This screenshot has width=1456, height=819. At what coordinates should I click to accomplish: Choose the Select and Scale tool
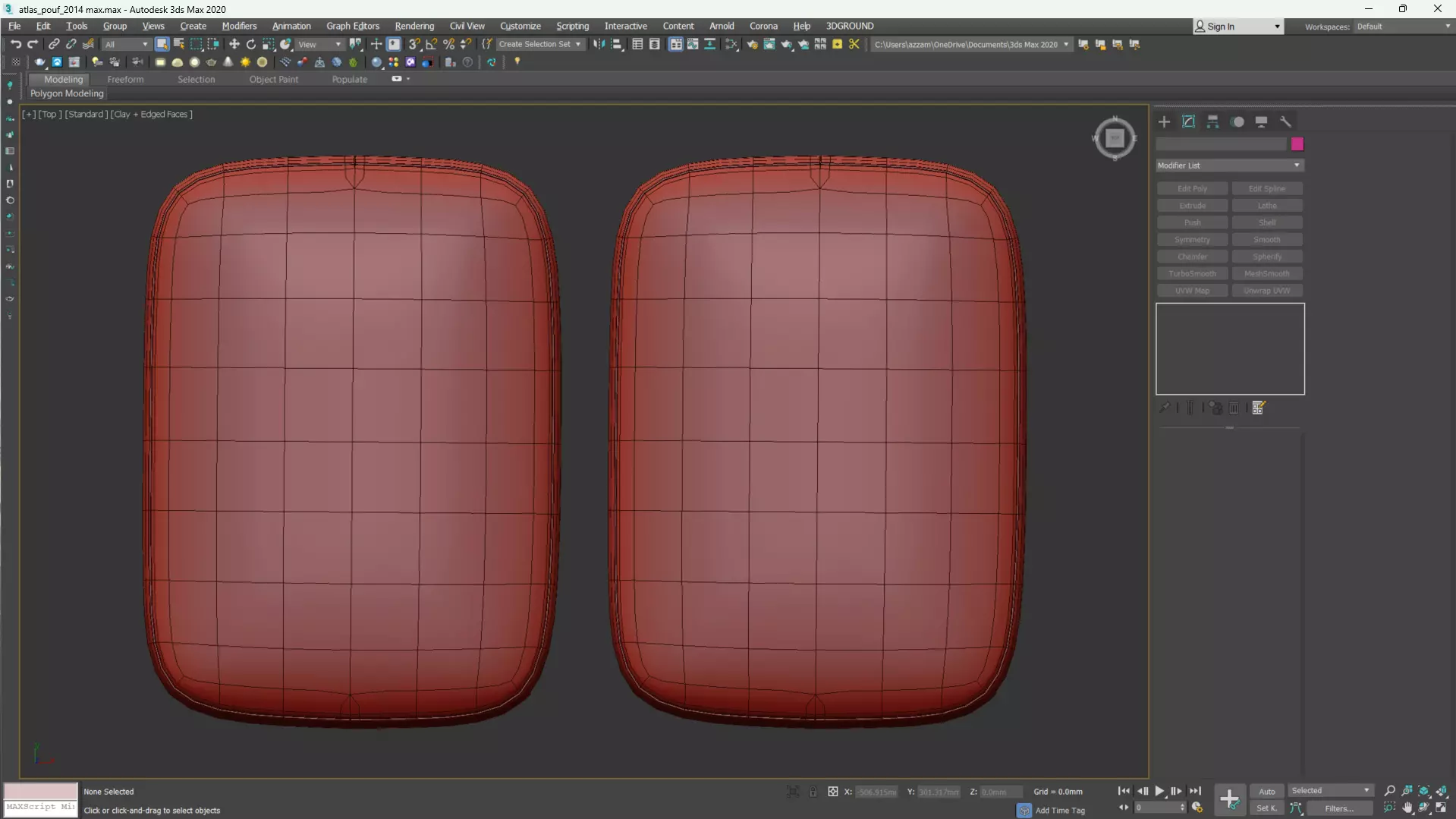[269, 44]
